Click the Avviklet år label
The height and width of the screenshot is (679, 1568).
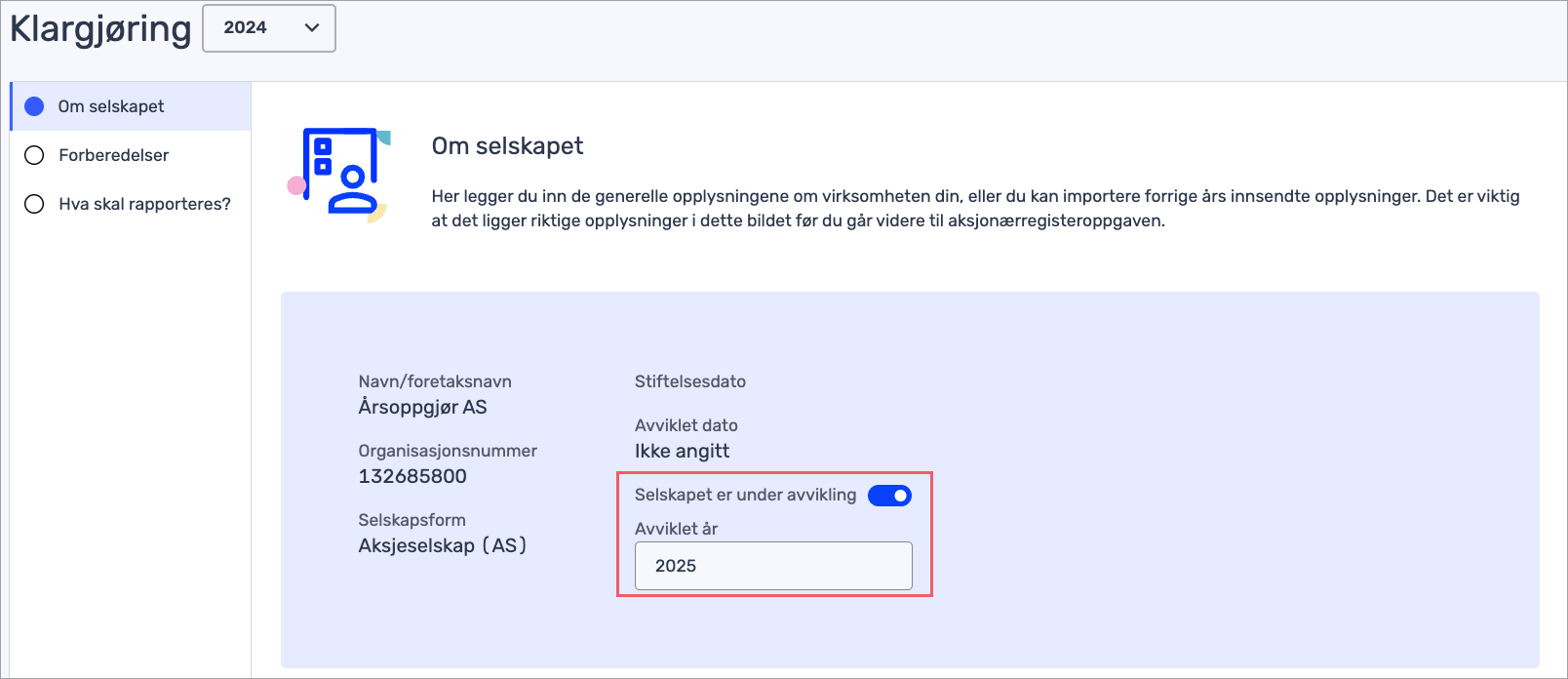(676, 529)
